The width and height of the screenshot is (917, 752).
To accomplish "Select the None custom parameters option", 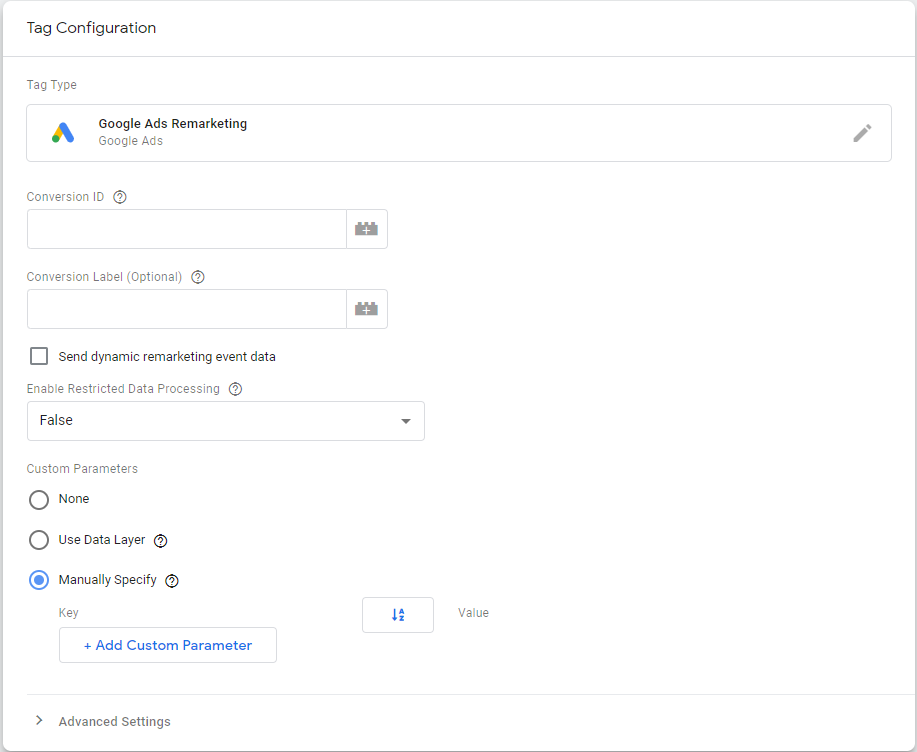I will pos(39,499).
